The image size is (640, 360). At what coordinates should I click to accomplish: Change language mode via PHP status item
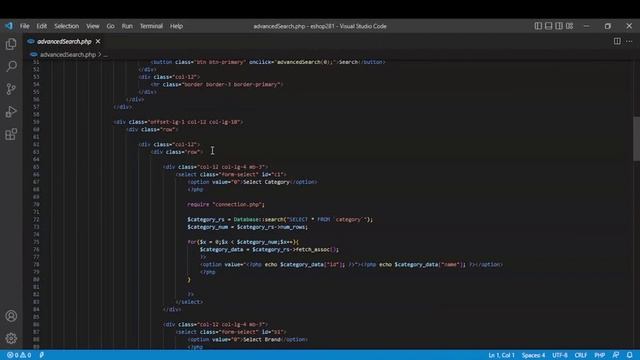600,355
